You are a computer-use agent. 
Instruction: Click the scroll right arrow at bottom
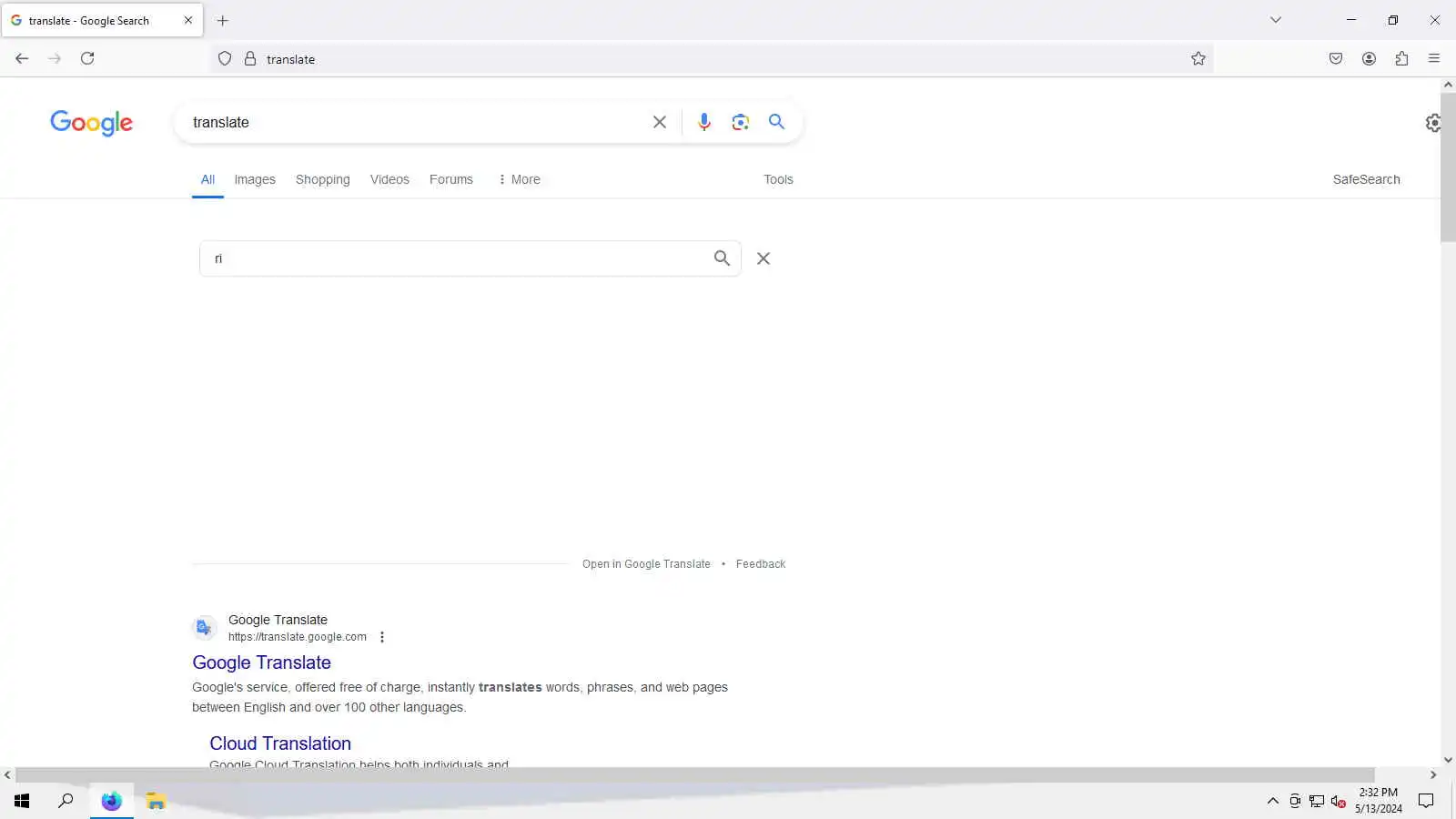point(1433,775)
